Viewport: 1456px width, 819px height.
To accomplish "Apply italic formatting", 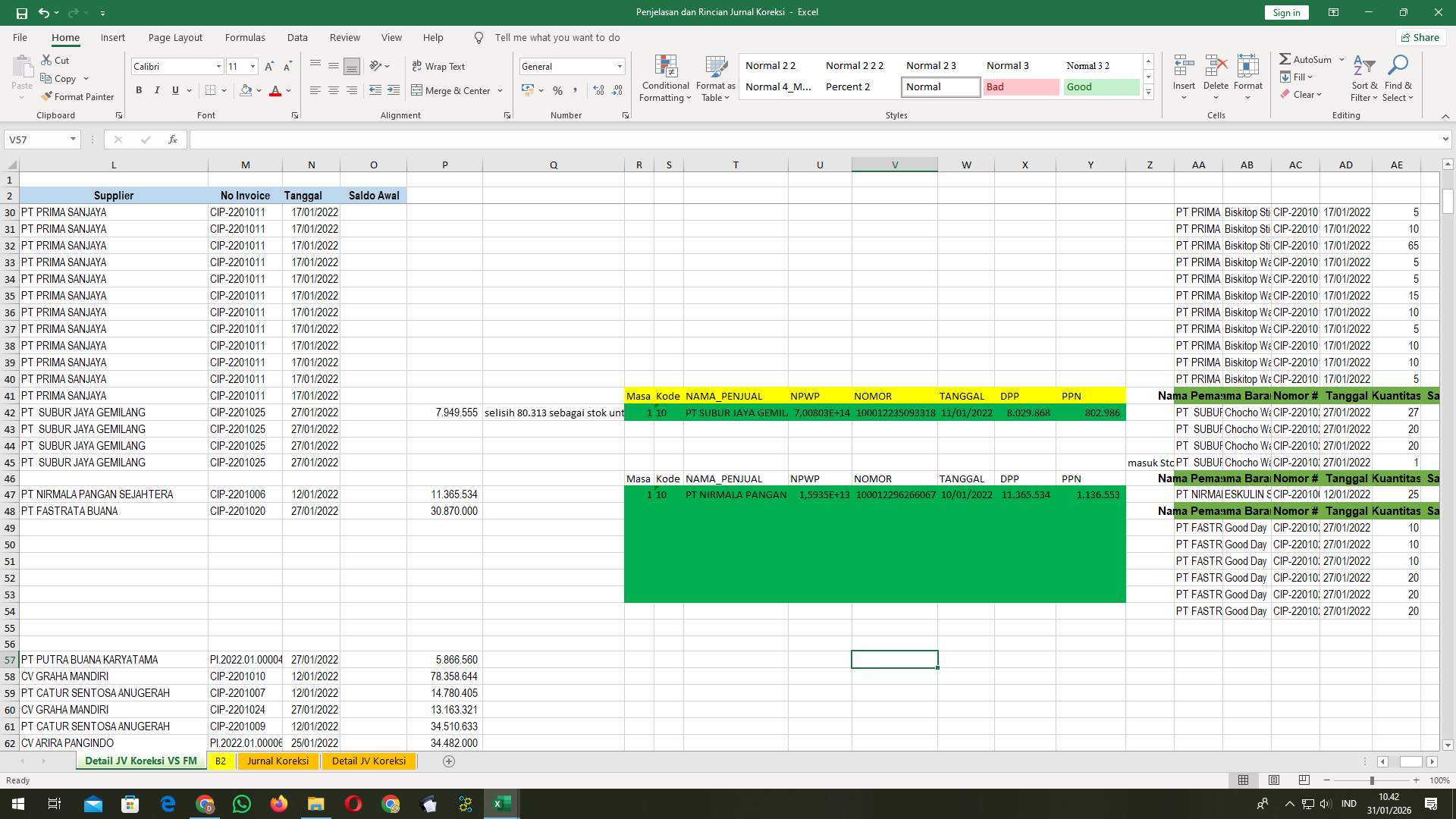I will pyautogui.click(x=157, y=90).
